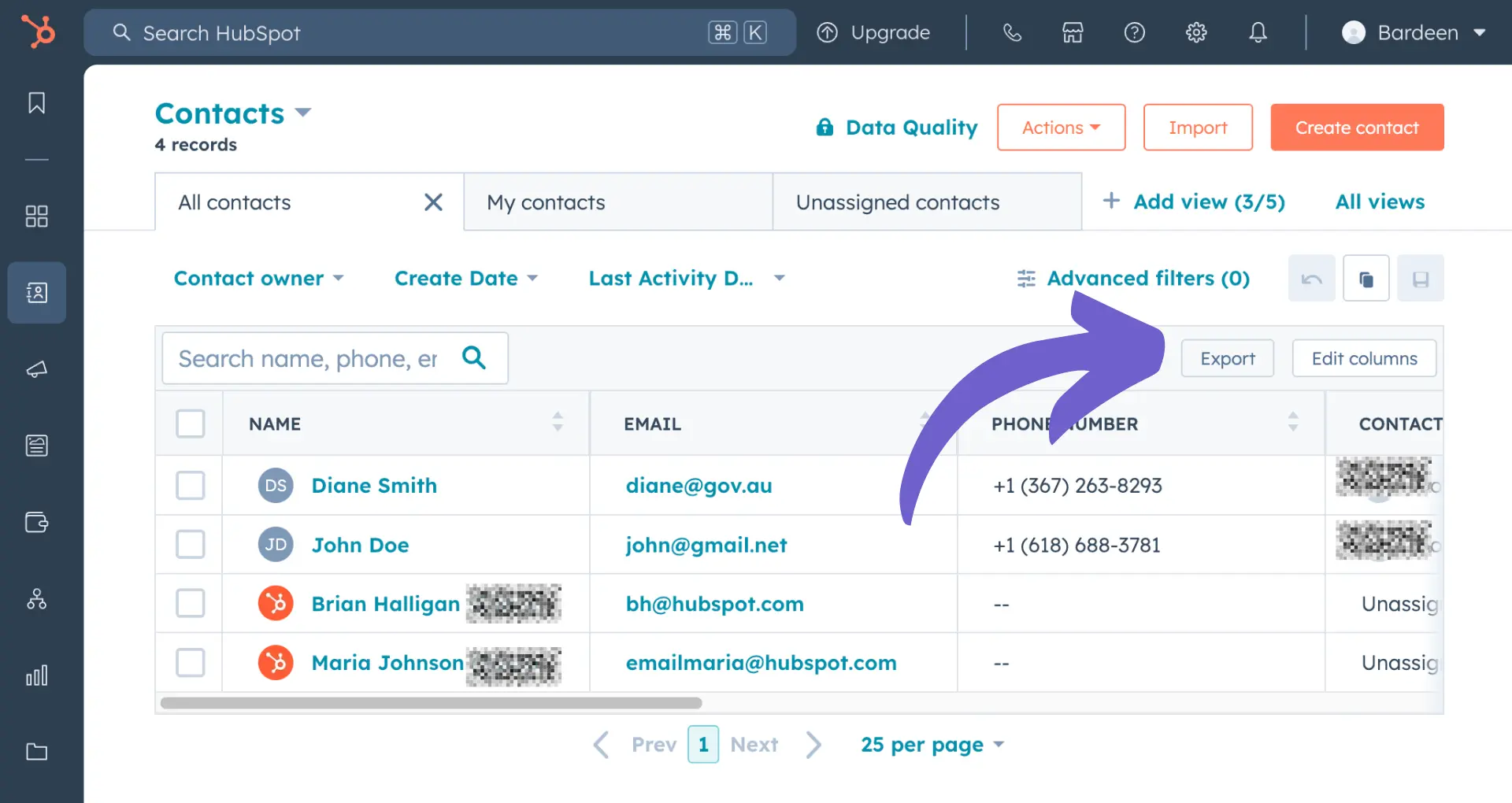Open the help question mark icon
1512x803 pixels.
tap(1134, 32)
